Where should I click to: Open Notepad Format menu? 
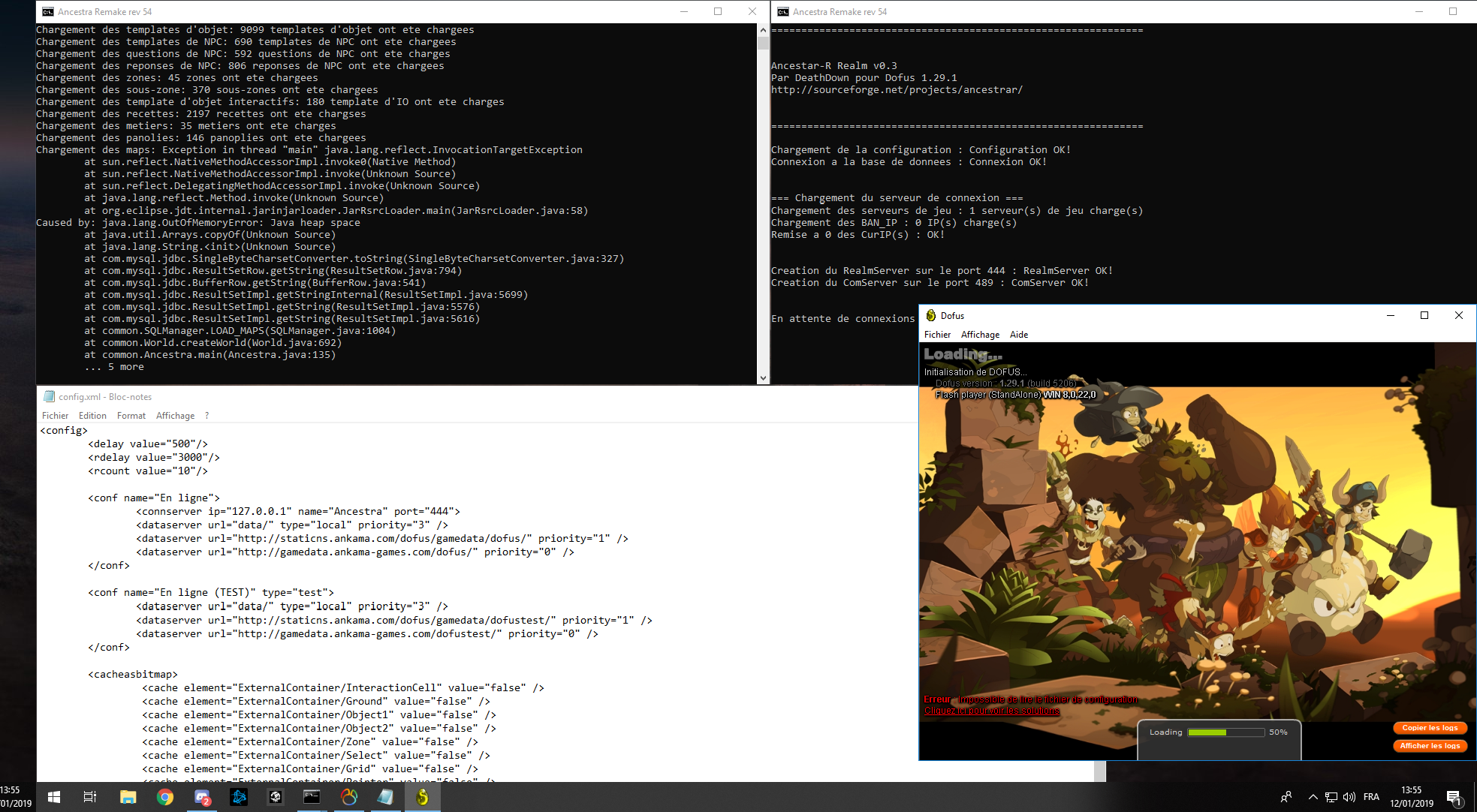pyautogui.click(x=131, y=416)
